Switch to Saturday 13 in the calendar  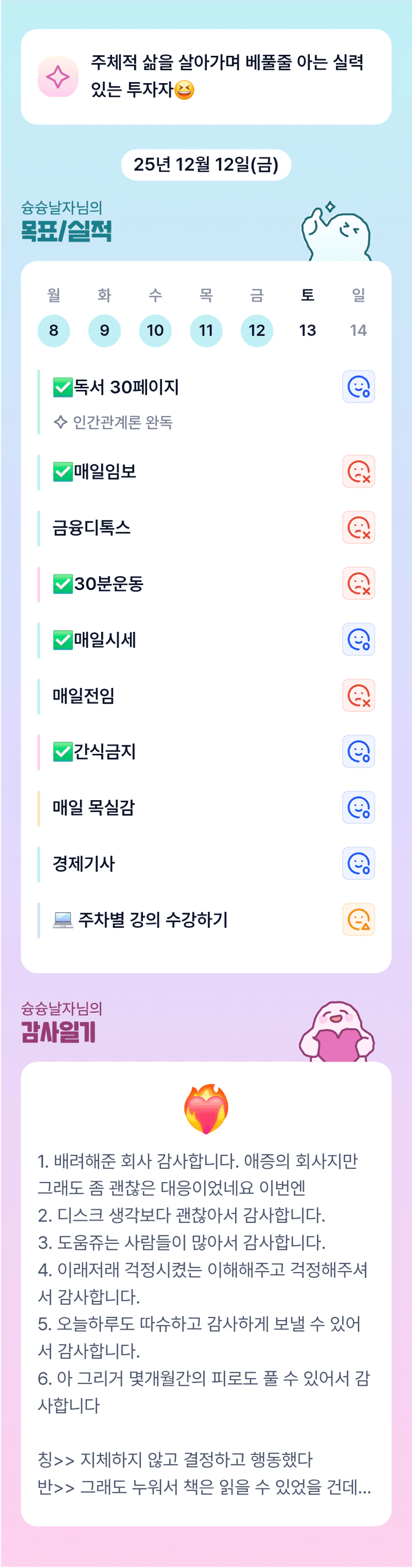tap(307, 331)
